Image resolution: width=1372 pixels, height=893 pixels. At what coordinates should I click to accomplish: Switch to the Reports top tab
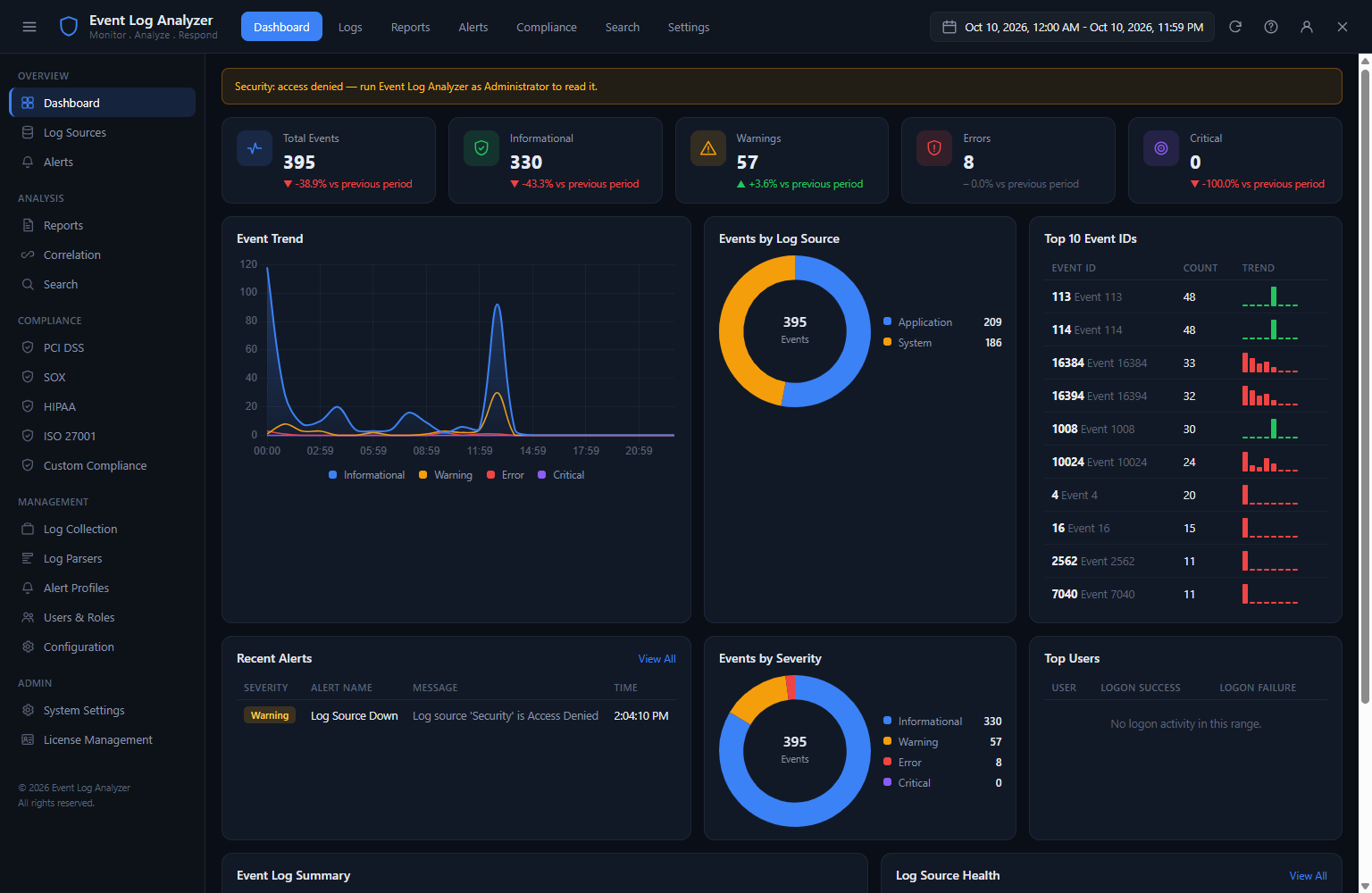click(411, 27)
